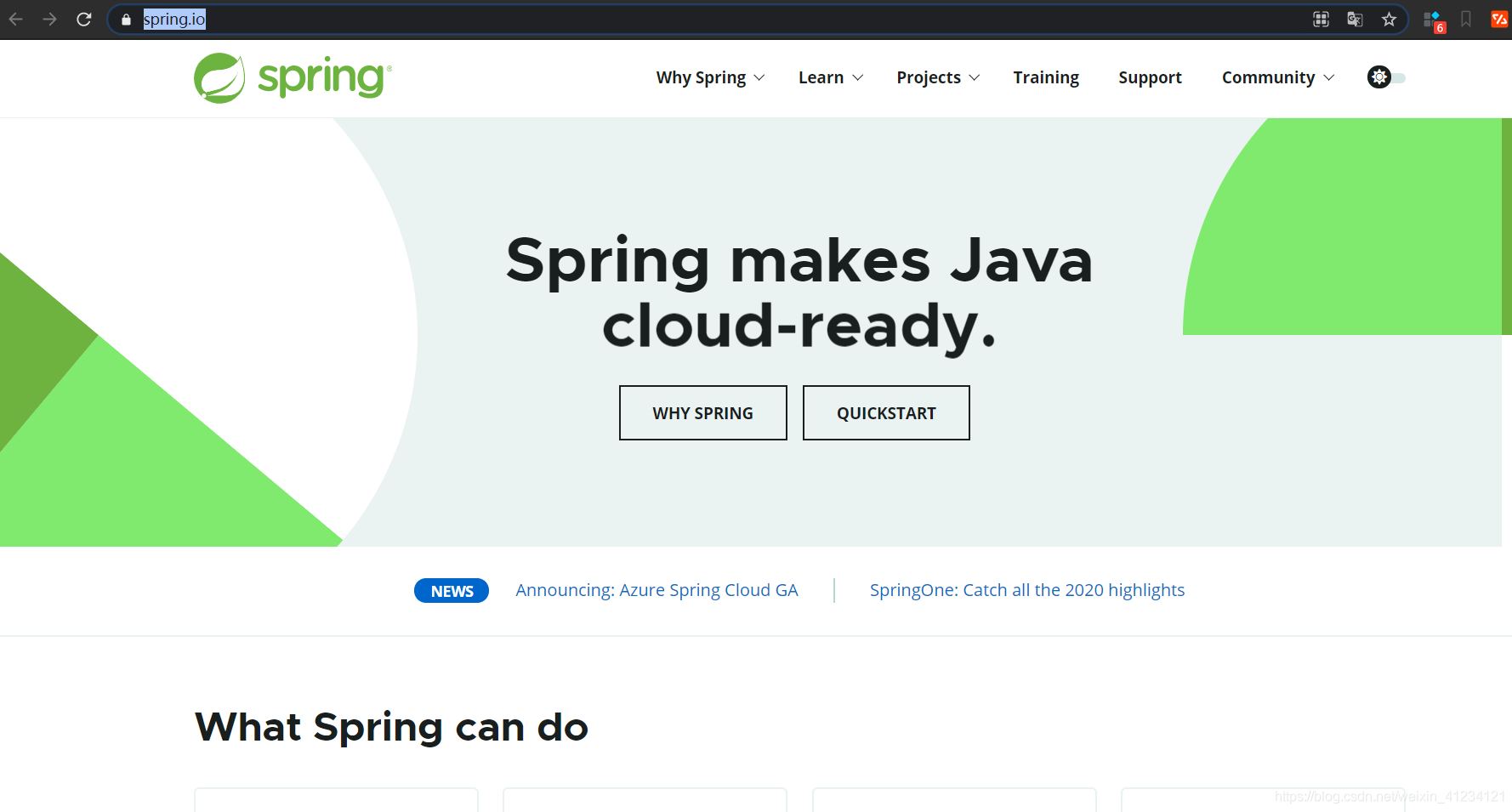Click the WHY SPRING button
This screenshot has width=1512, height=812.
click(x=703, y=413)
